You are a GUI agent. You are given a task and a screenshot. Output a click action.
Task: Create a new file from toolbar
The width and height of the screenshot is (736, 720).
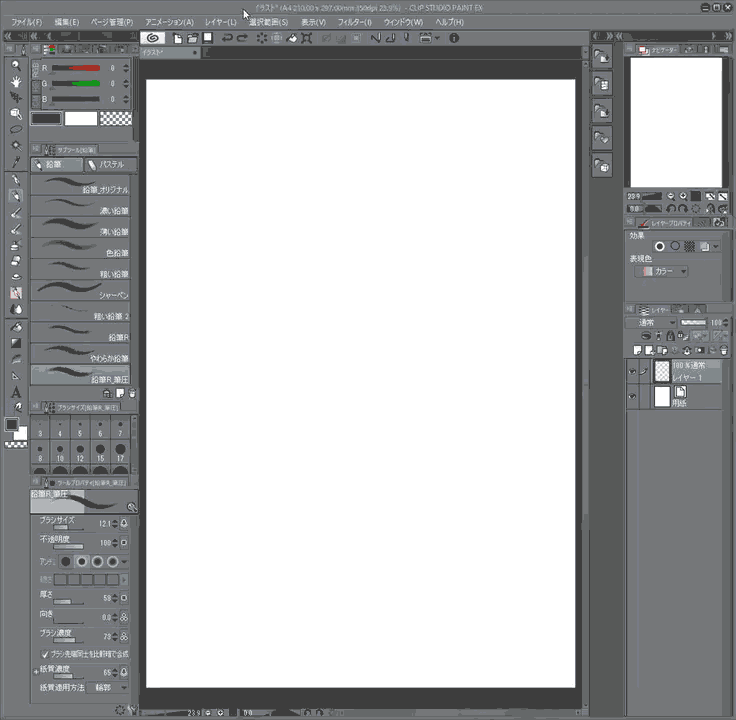177,38
